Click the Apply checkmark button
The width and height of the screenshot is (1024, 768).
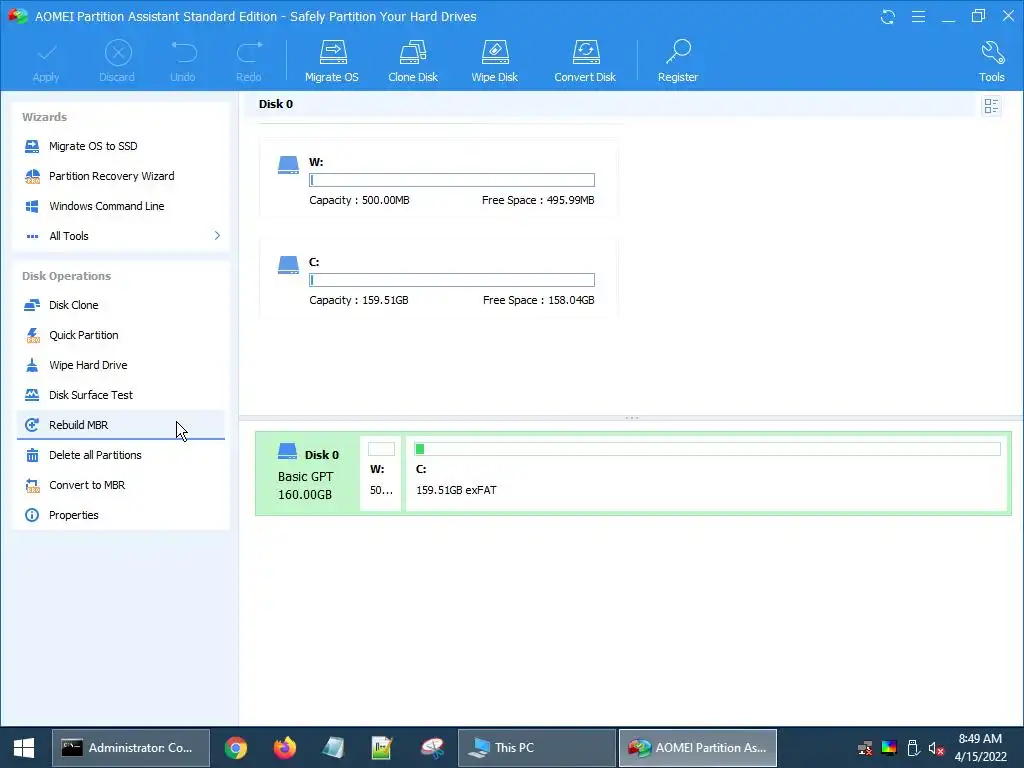tap(46, 61)
